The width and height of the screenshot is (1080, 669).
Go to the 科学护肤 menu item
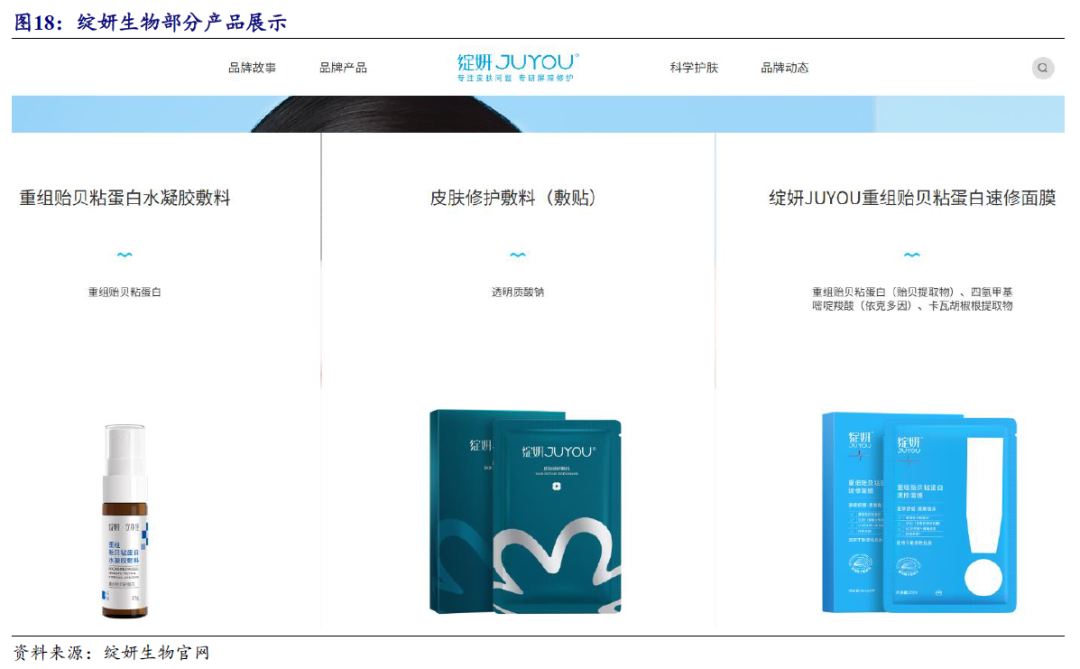click(x=694, y=68)
